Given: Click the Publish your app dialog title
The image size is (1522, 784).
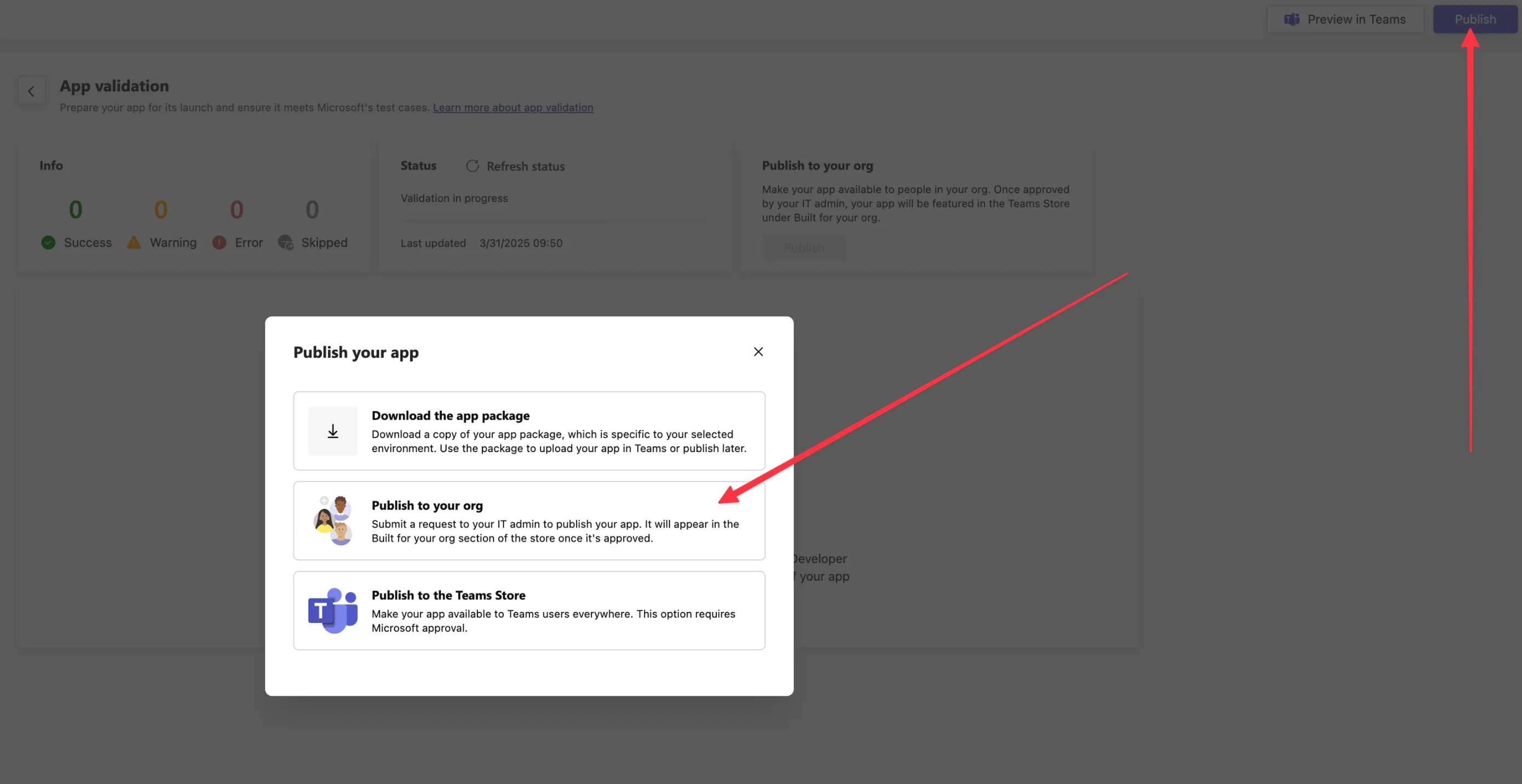Looking at the screenshot, I should [356, 352].
